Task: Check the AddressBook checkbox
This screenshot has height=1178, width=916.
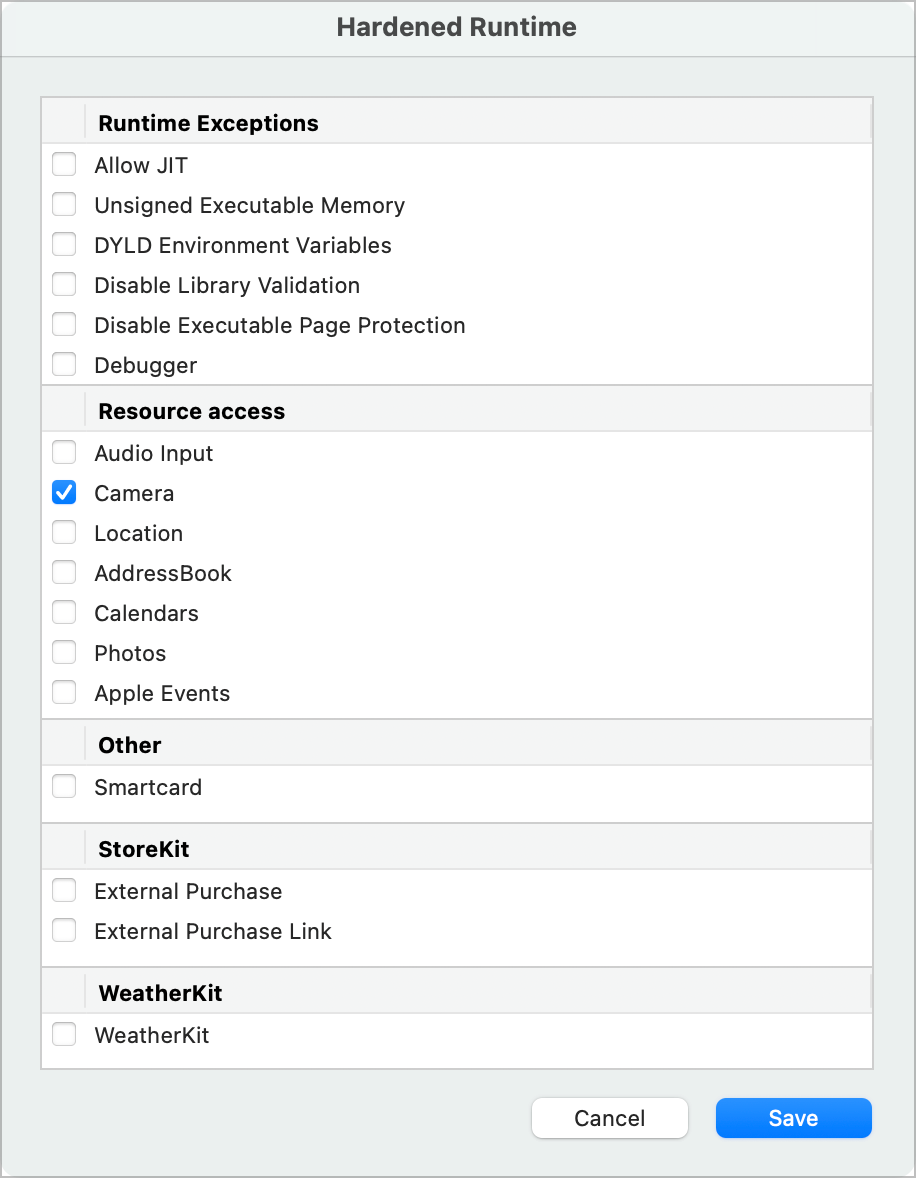Action: (x=64, y=573)
